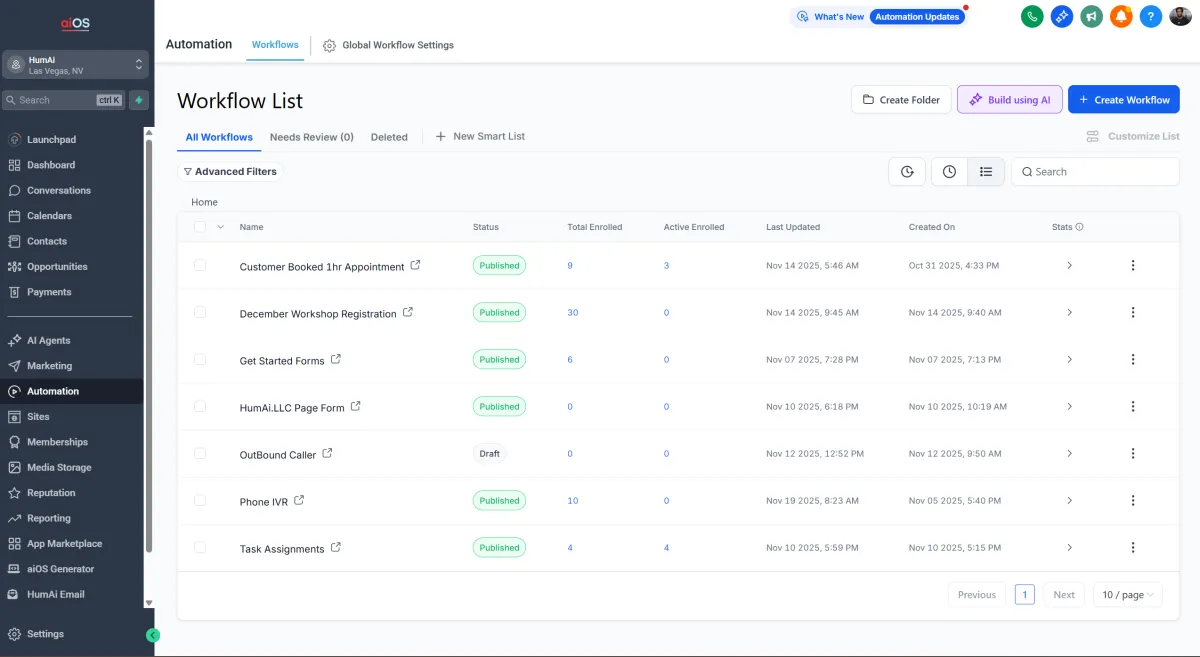1200x657 pixels.
Task: Open the 10 / page dropdown
Action: 1128,594
